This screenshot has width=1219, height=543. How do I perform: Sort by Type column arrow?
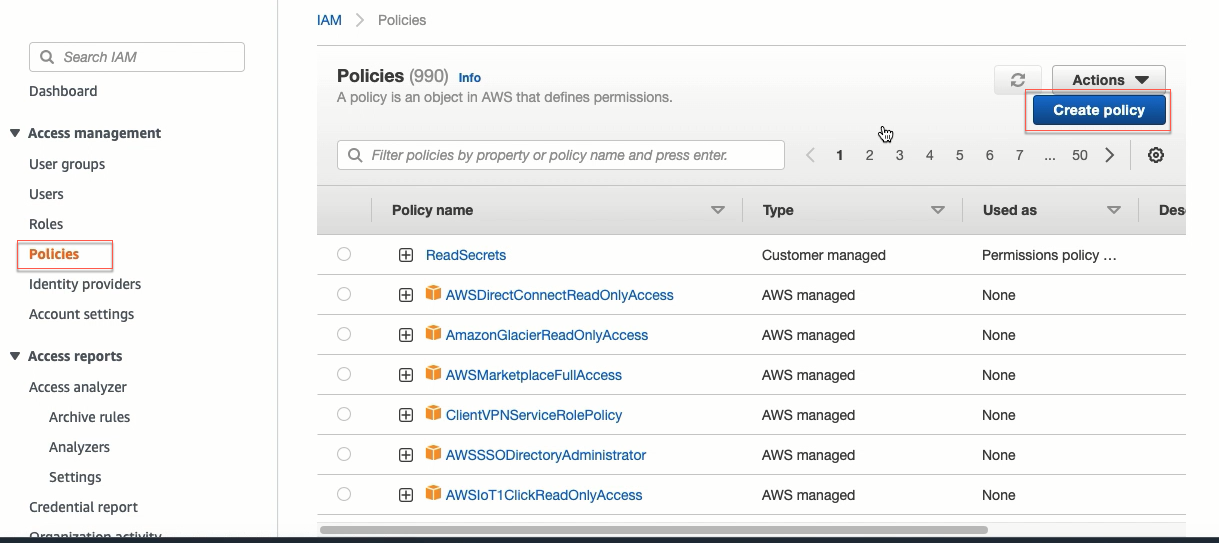[x=937, y=210]
